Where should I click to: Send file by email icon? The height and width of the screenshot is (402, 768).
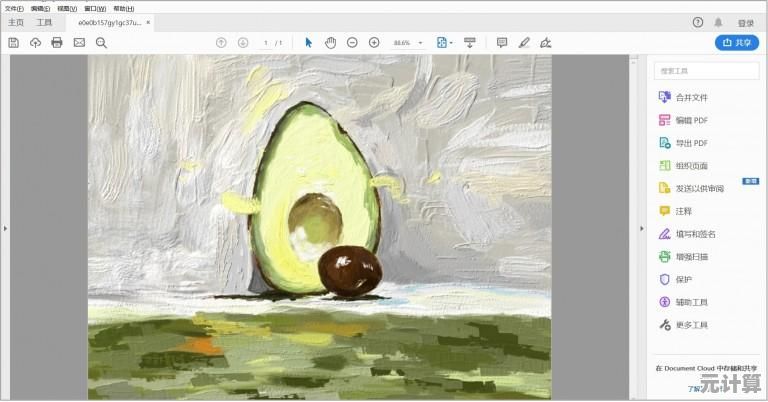79,42
